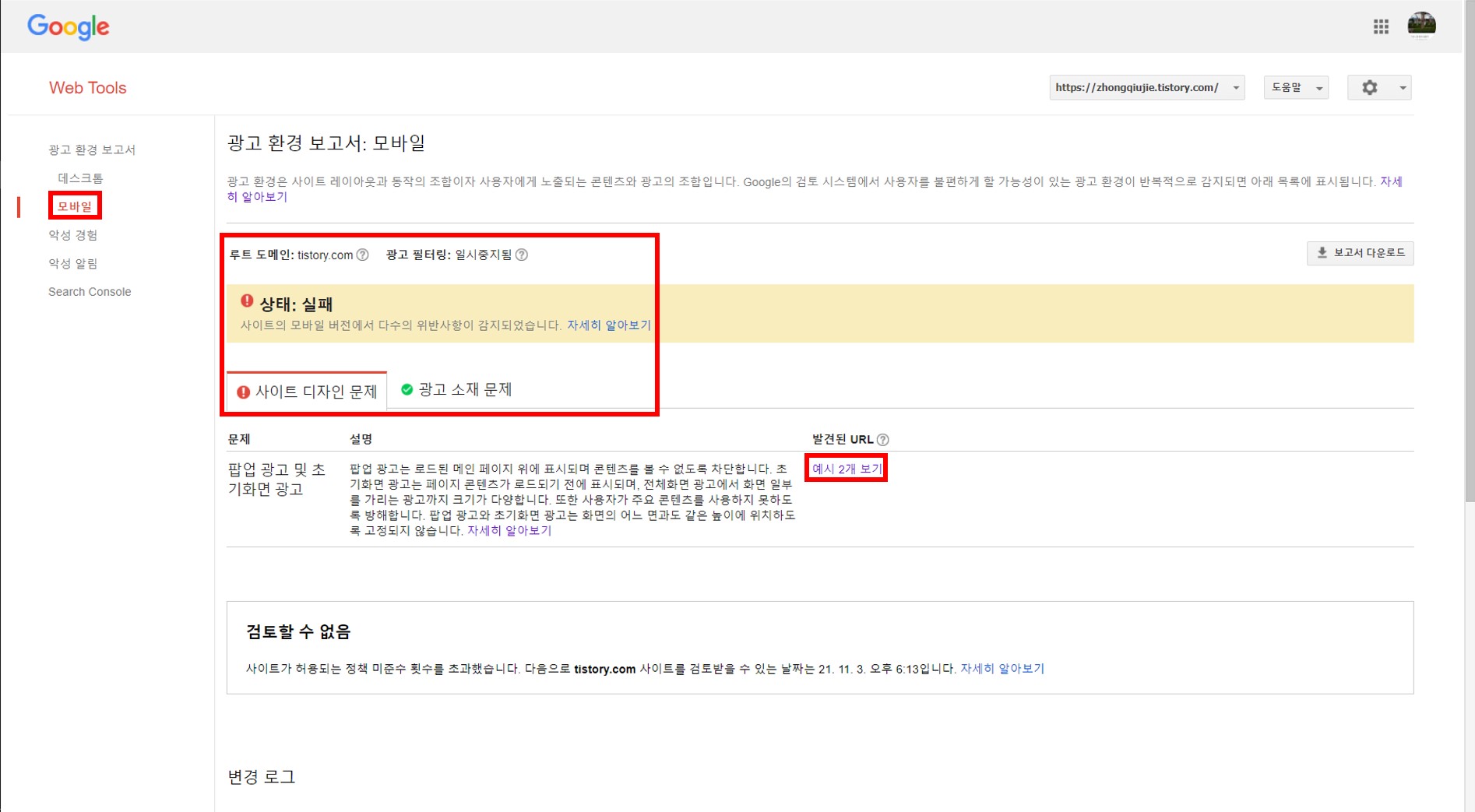Open 광고 환경 보고서 in sidebar
The height and width of the screenshot is (812, 1475).
coord(92,149)
